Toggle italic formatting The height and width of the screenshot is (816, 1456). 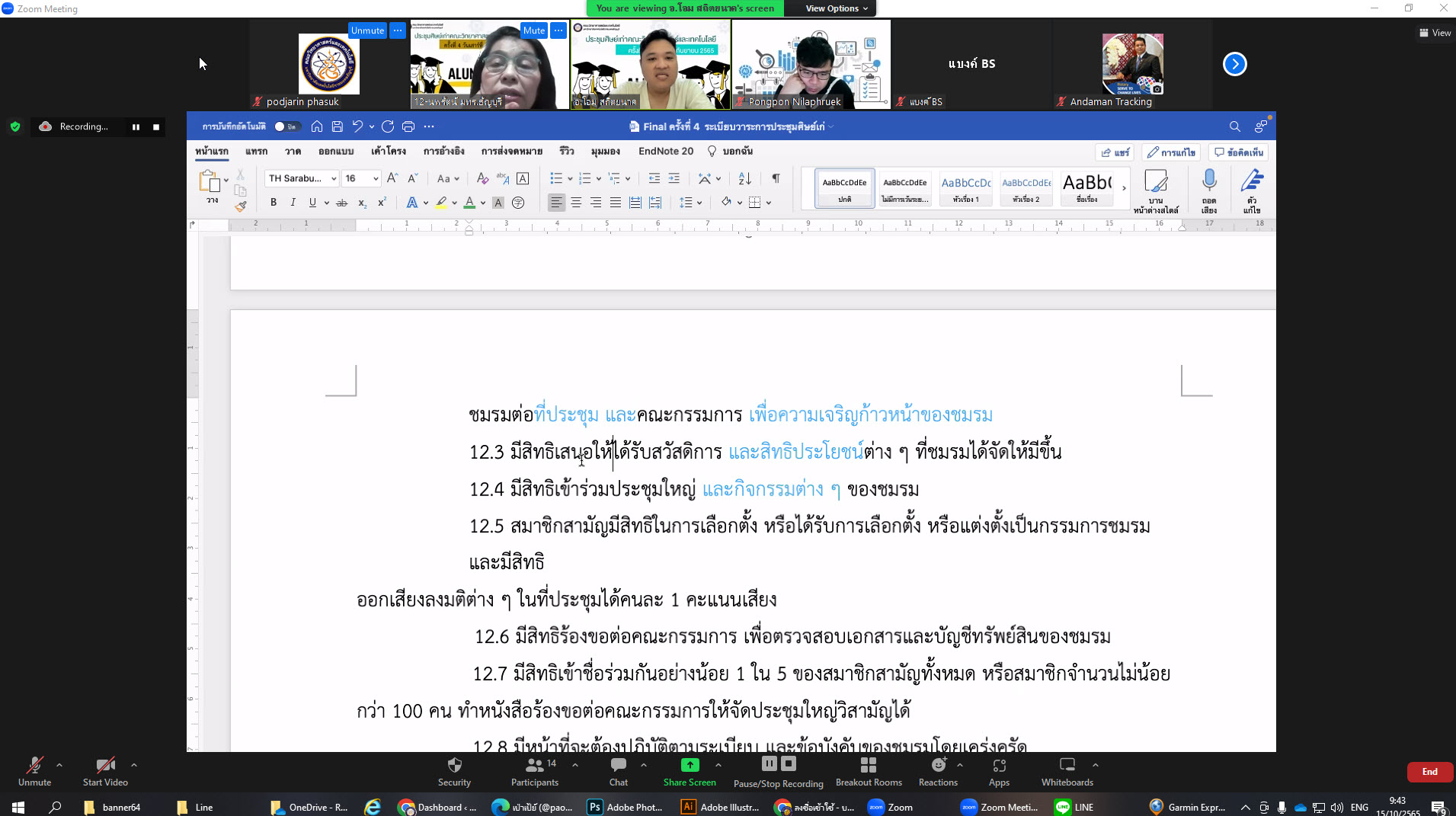pyautogui.click(x=293, y=203)
